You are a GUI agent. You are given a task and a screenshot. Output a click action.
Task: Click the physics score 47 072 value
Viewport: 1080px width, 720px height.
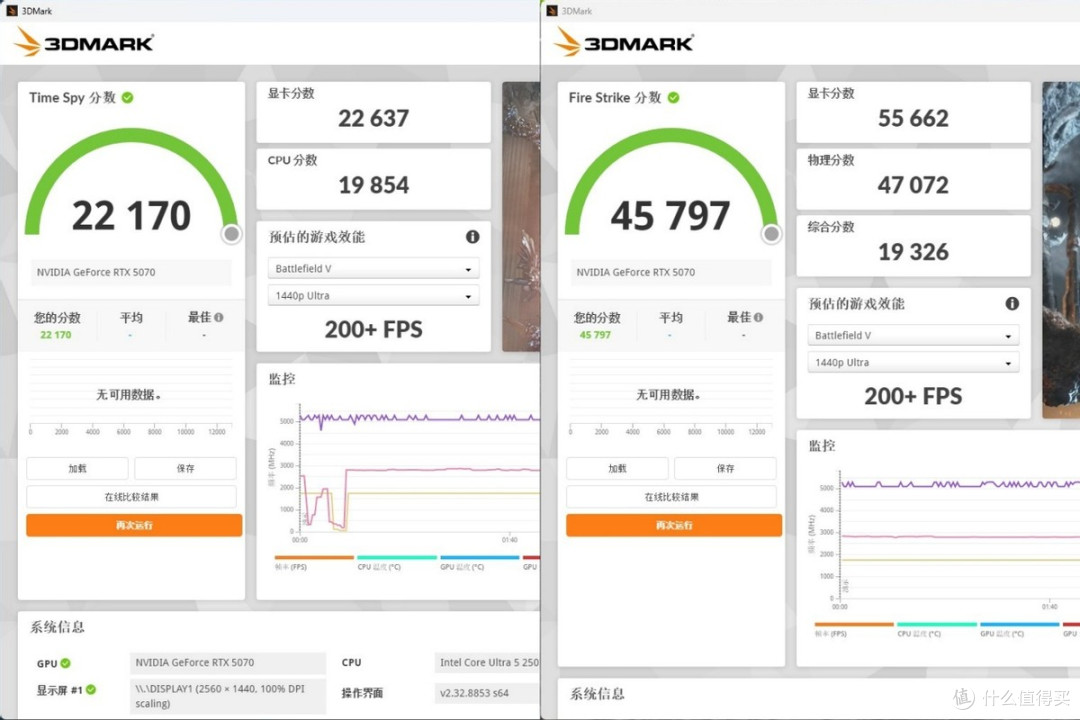pyautogui.click(x=913, y=185)
